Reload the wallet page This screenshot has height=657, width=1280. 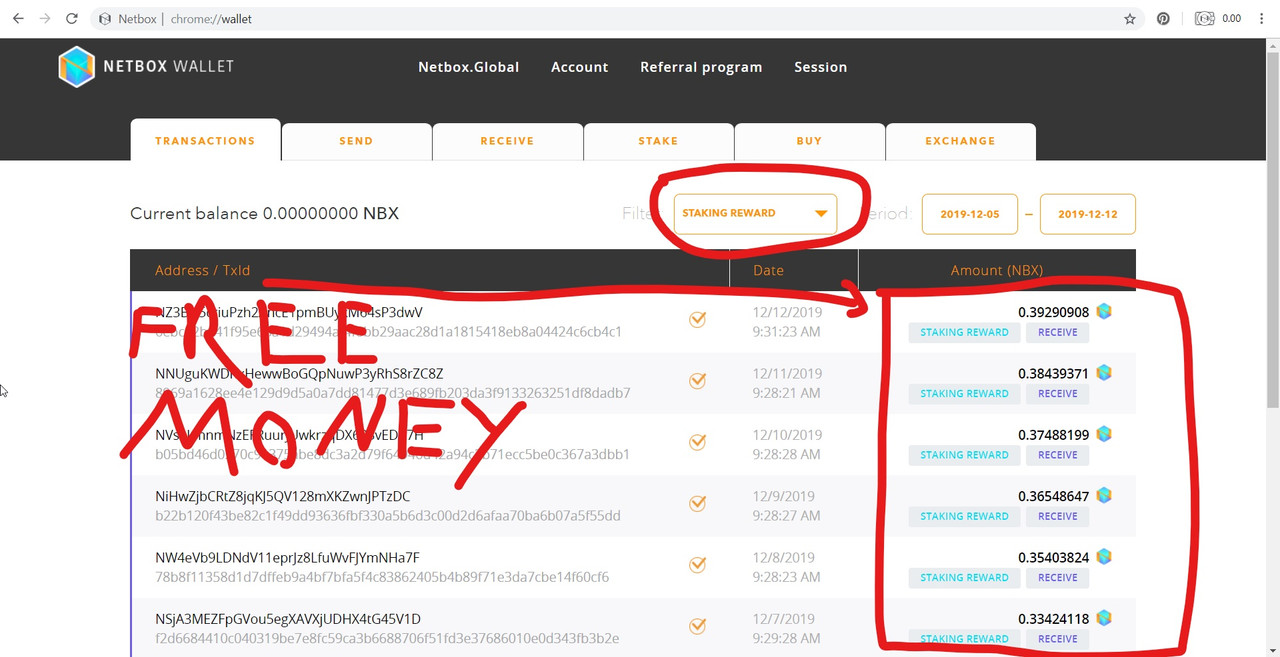[x=71, y=19]
